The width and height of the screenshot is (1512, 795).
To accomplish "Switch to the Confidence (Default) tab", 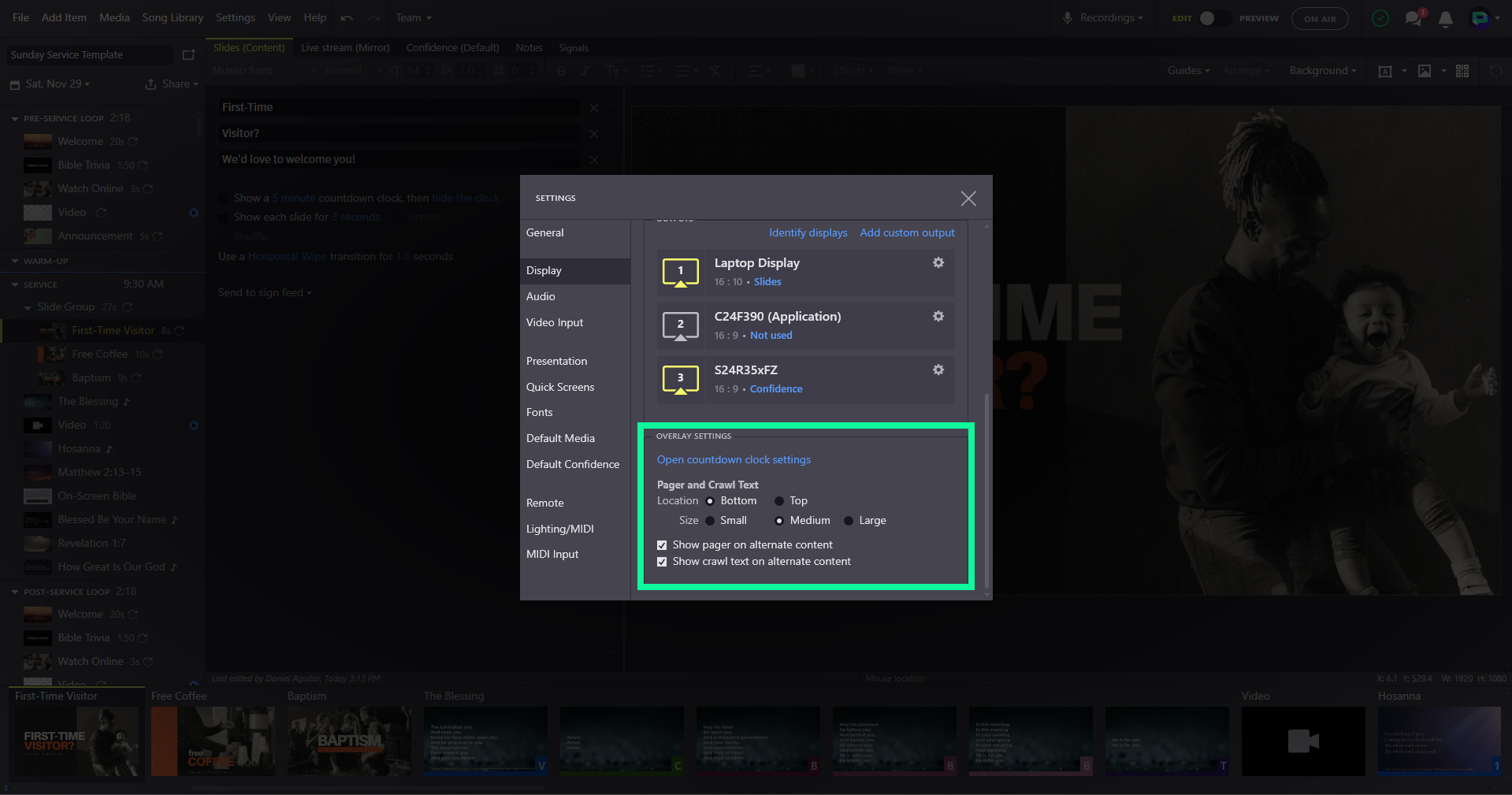I will click(452, 48).
